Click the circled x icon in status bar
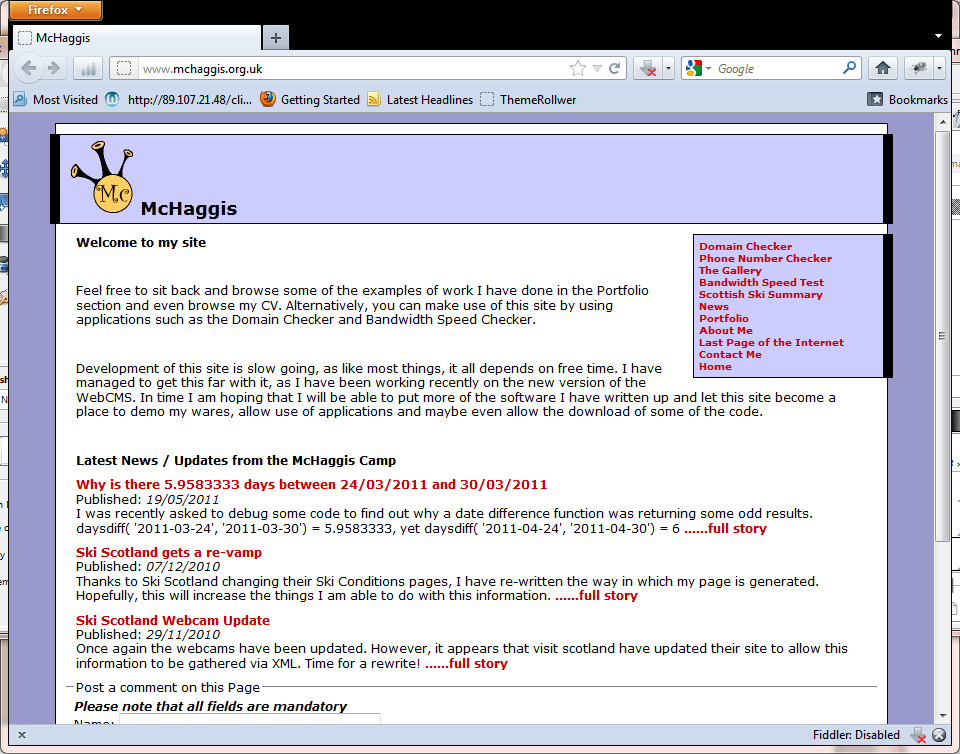Image resolution: width=960 pixels, height=754 pixels. tap(939, 734)
